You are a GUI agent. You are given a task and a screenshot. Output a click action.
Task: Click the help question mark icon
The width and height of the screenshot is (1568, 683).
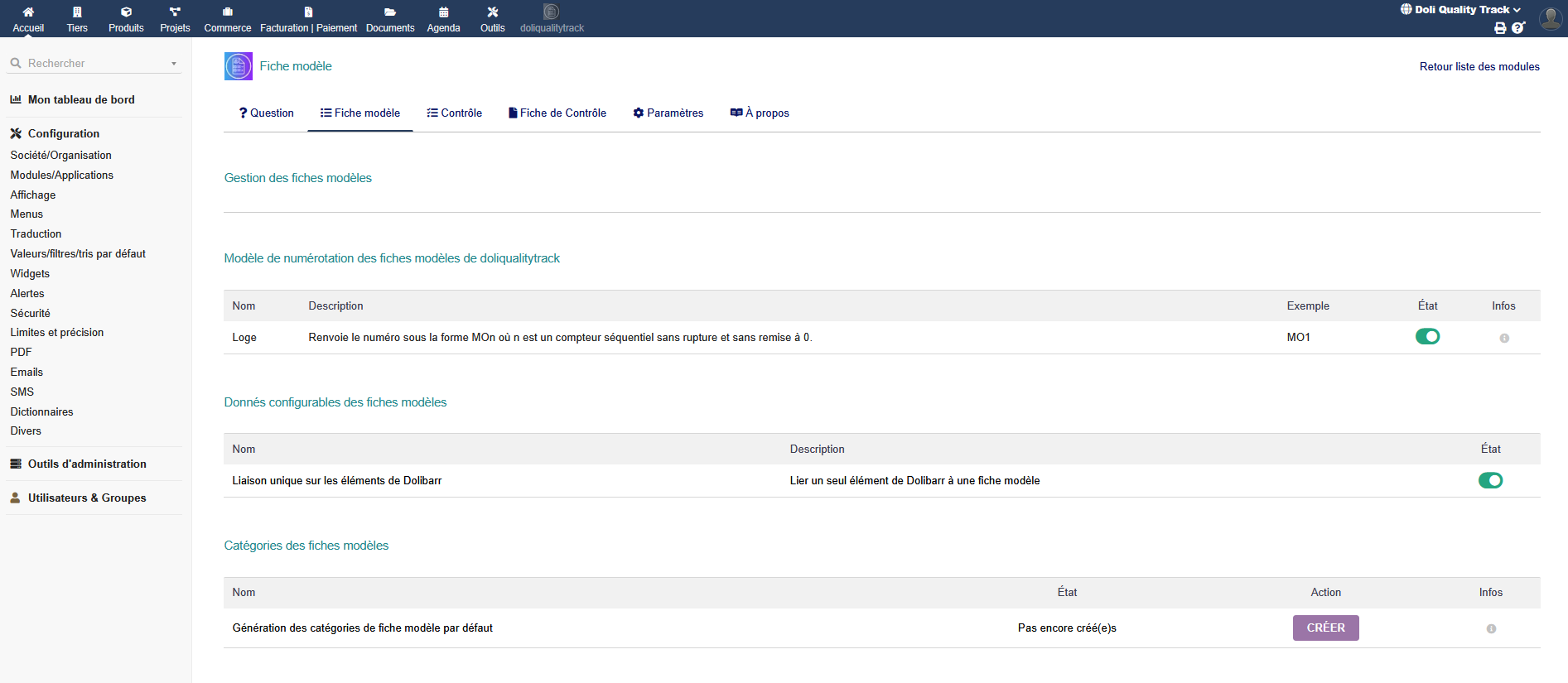click(x=1517, y=28)
